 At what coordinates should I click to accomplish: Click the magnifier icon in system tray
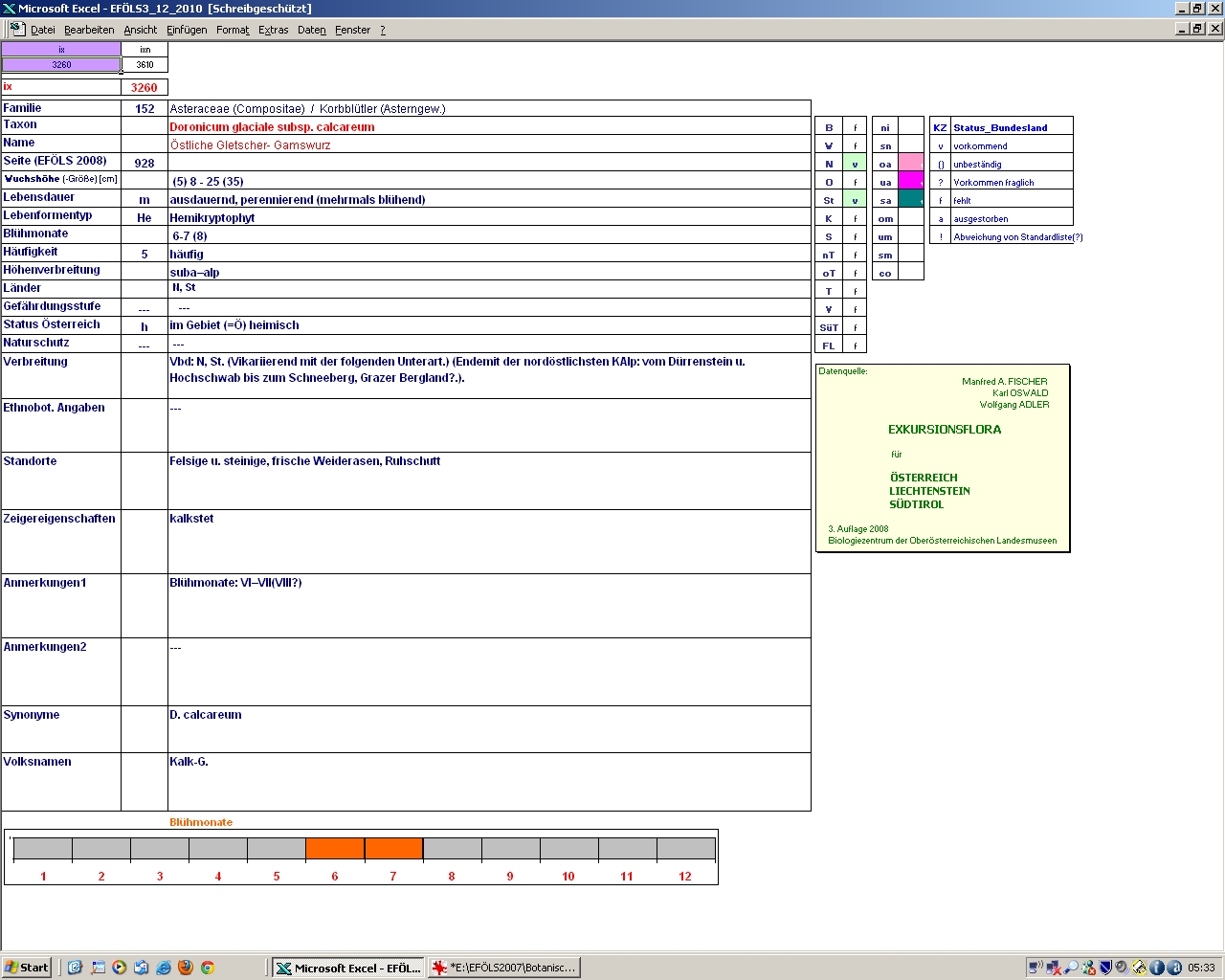pyautogui.click(x=1071, y=968)
